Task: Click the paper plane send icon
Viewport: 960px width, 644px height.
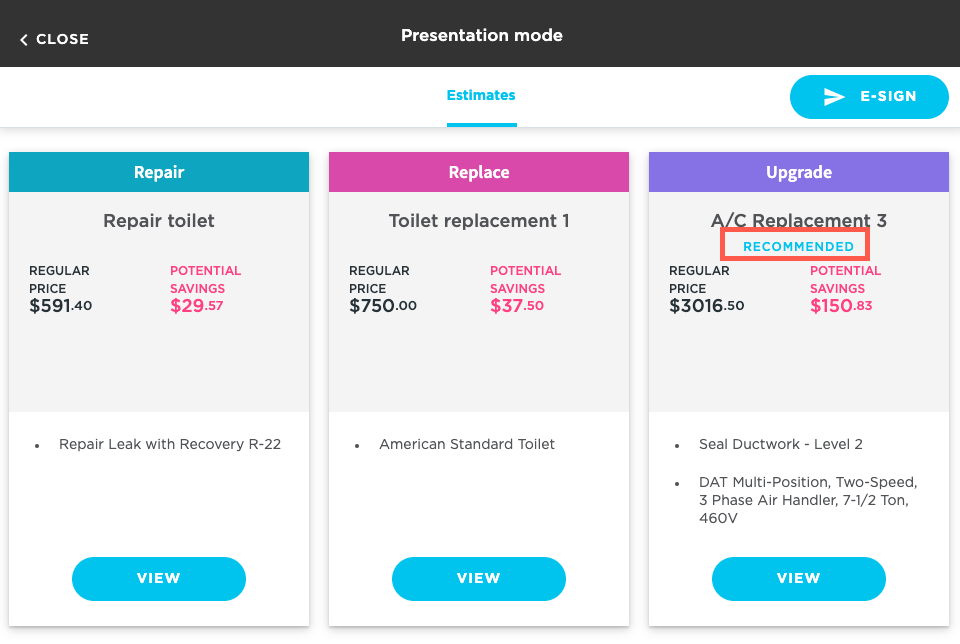Action: pyautogui.click(x=834, y=97)
